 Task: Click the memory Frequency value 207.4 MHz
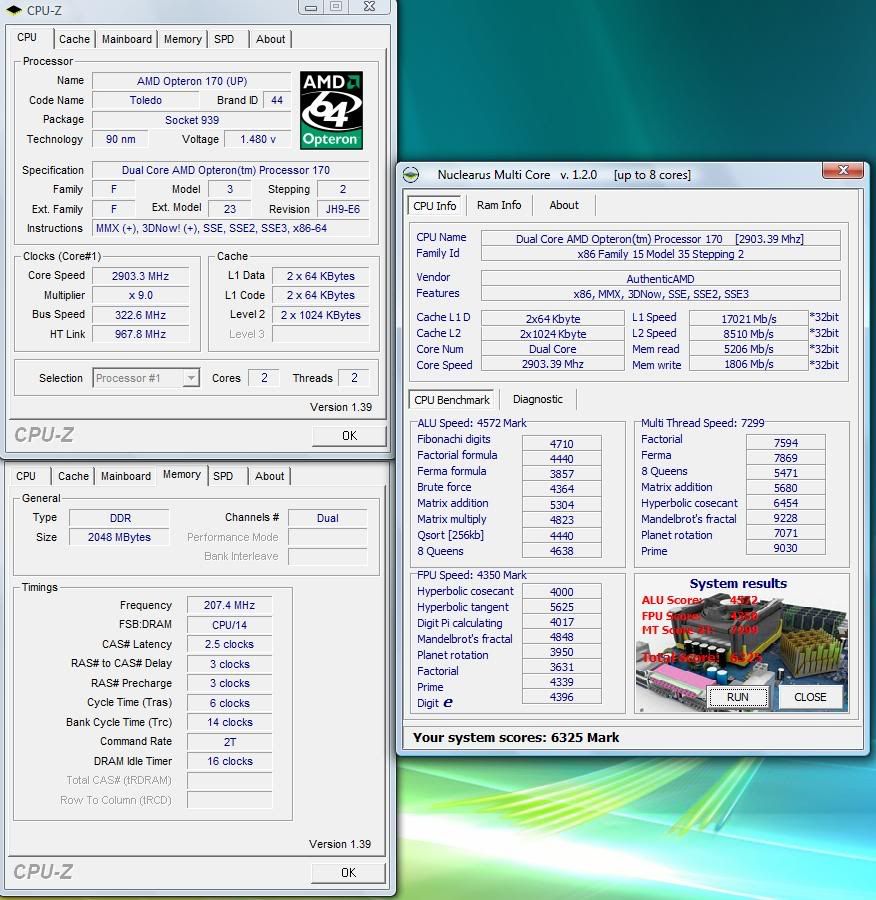click(229, 605)
